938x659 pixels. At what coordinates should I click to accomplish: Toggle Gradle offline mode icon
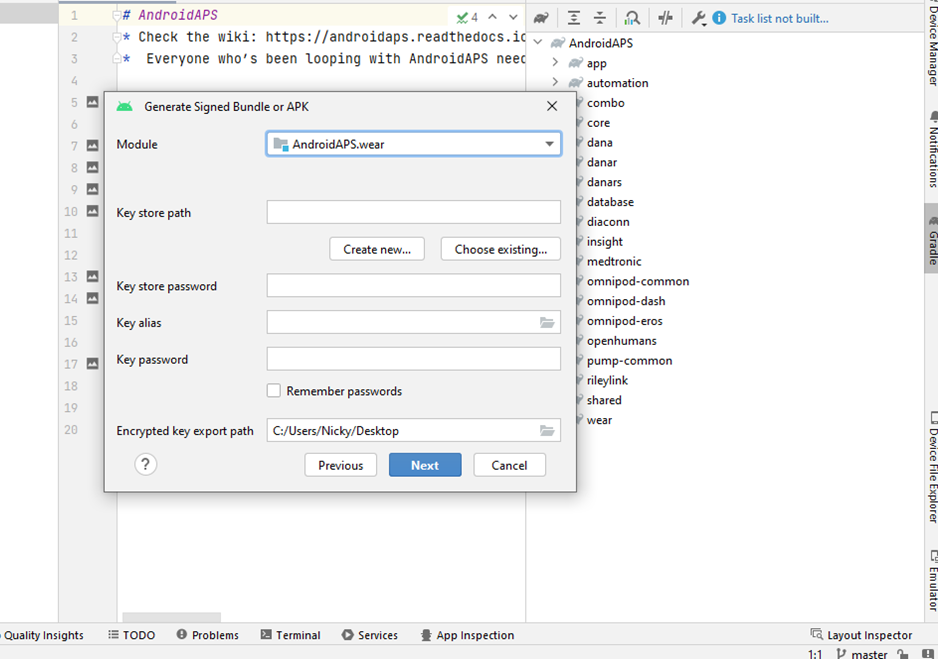(x=665, y=18)
